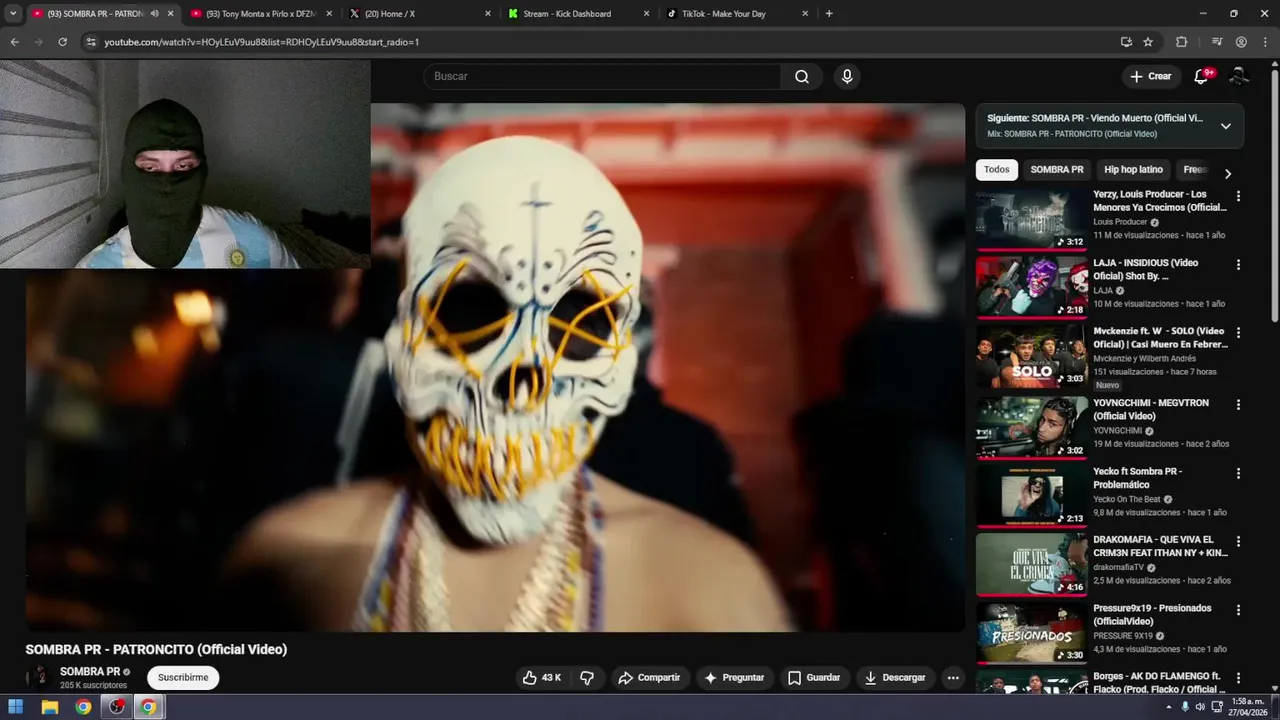1280x720 pixels.
Task: Select the Todos filter chip
Action: pyautogui.click(x=997, y=170)
